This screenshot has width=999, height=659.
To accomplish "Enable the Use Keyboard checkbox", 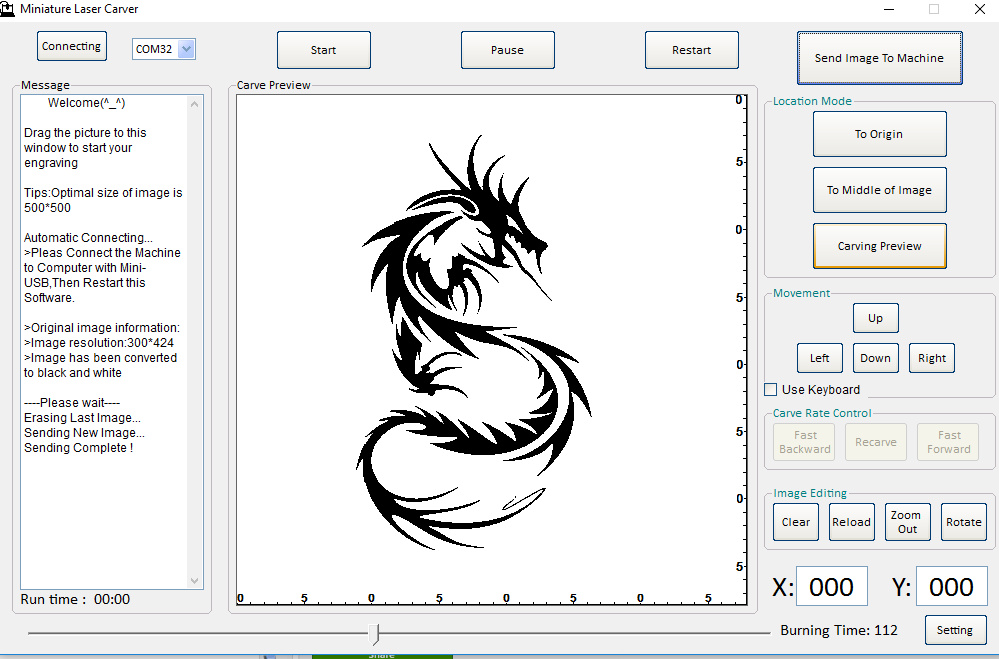I will coord(770,389).
